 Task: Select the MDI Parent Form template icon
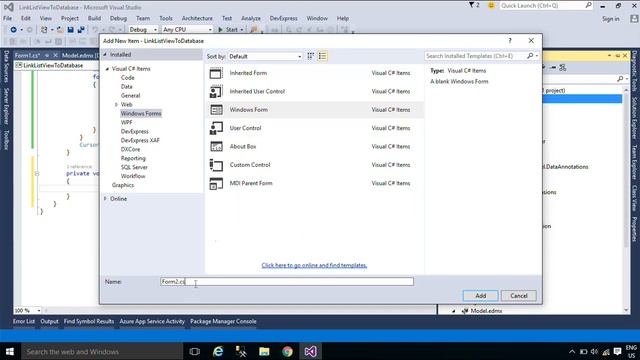point(216,183)
